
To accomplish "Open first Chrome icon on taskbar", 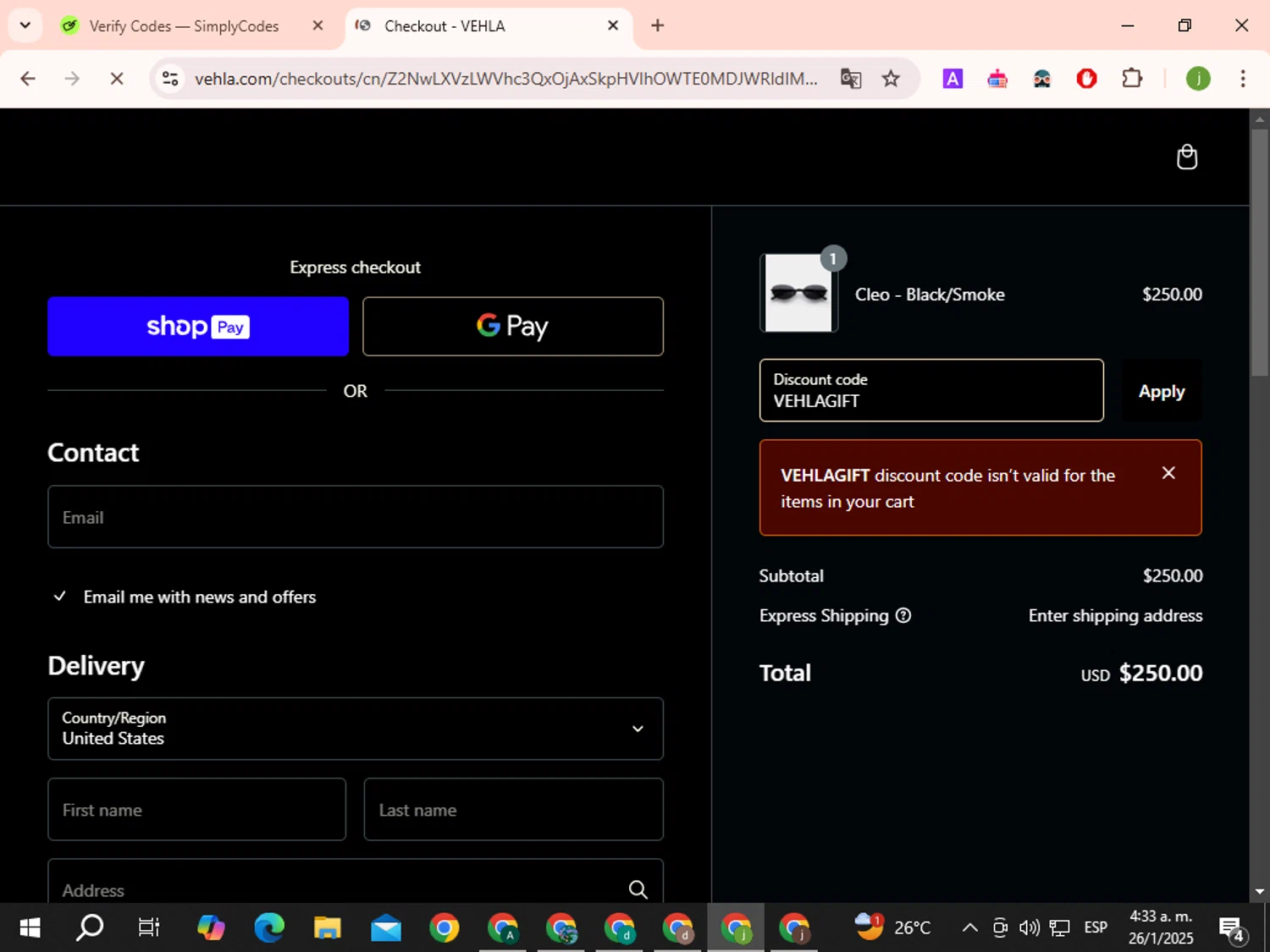I will (x=444, y=928).
